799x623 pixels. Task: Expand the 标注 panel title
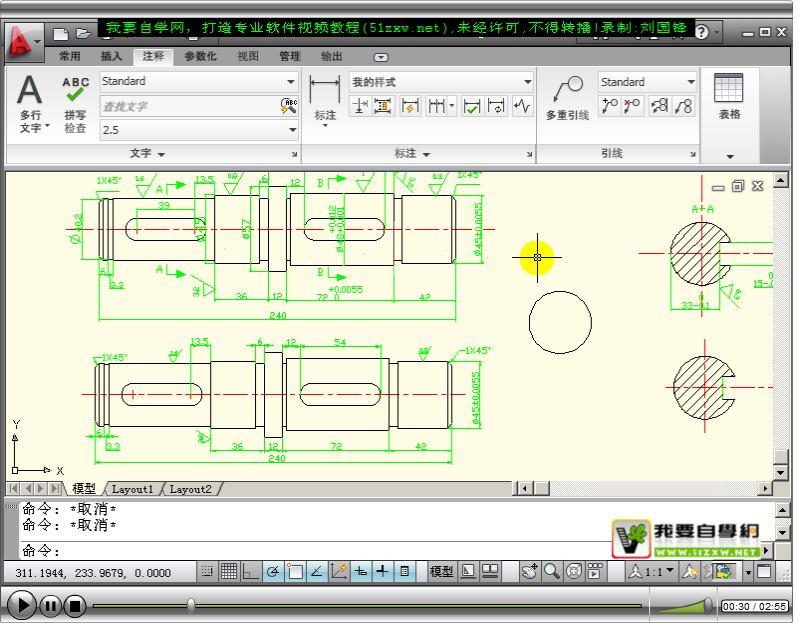[x=412, y=153]
